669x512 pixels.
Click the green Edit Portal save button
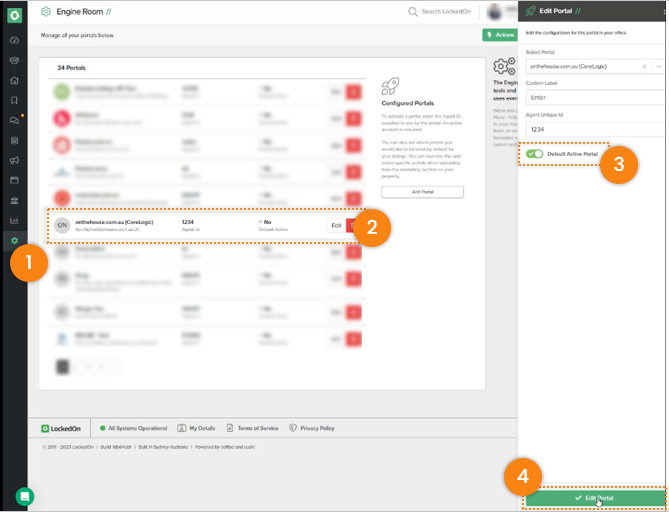pos(594,497)
